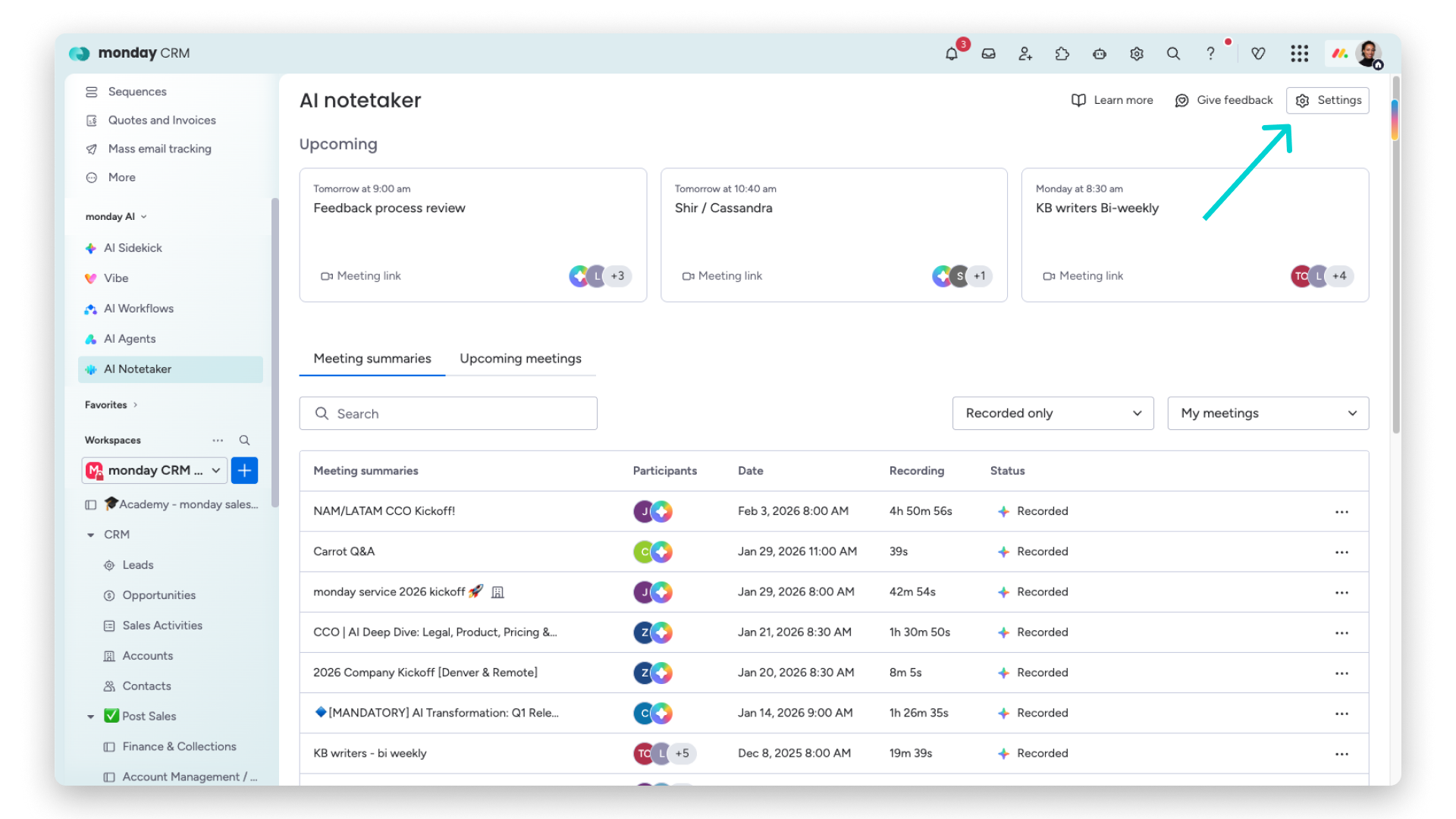Show participants of Feedback process review

coord(600,276)
